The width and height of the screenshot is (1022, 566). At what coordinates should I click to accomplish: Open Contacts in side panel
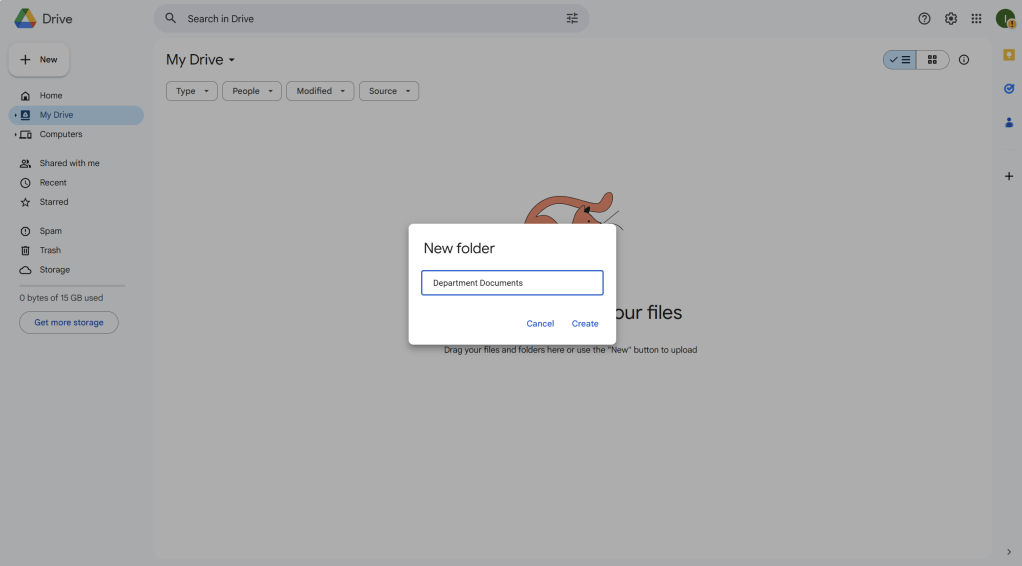pos(1009,123)
